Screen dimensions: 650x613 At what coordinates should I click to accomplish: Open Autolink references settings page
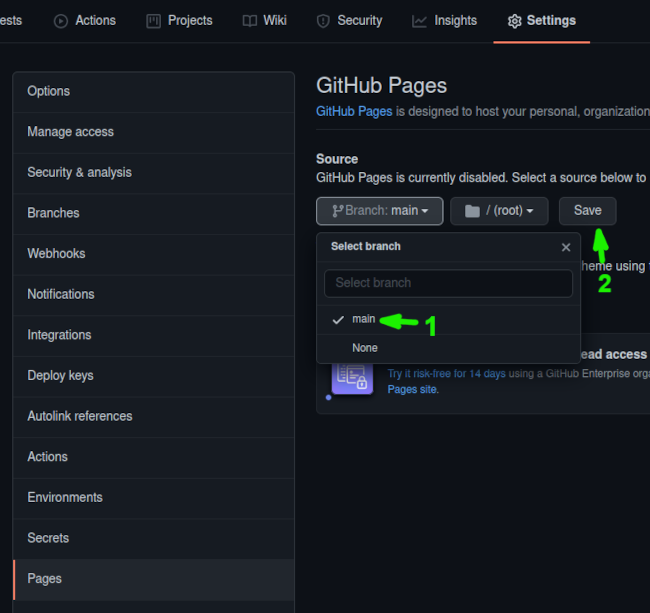(154, 417)
